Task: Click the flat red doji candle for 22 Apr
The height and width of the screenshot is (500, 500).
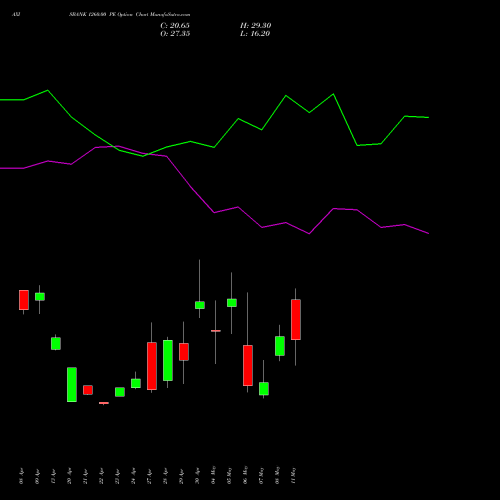Action: [x=104, y=403]
